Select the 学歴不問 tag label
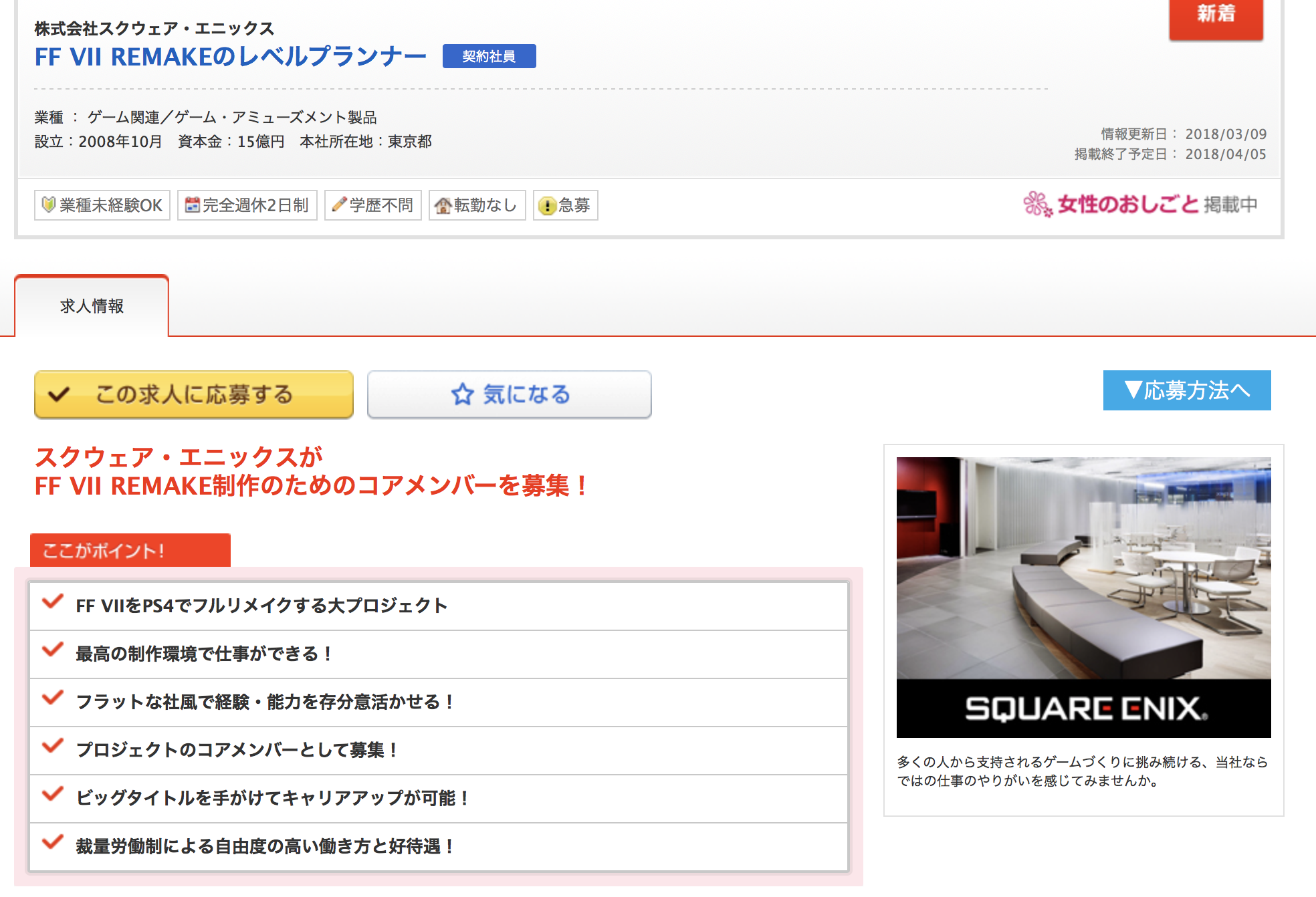 point(372,205)
